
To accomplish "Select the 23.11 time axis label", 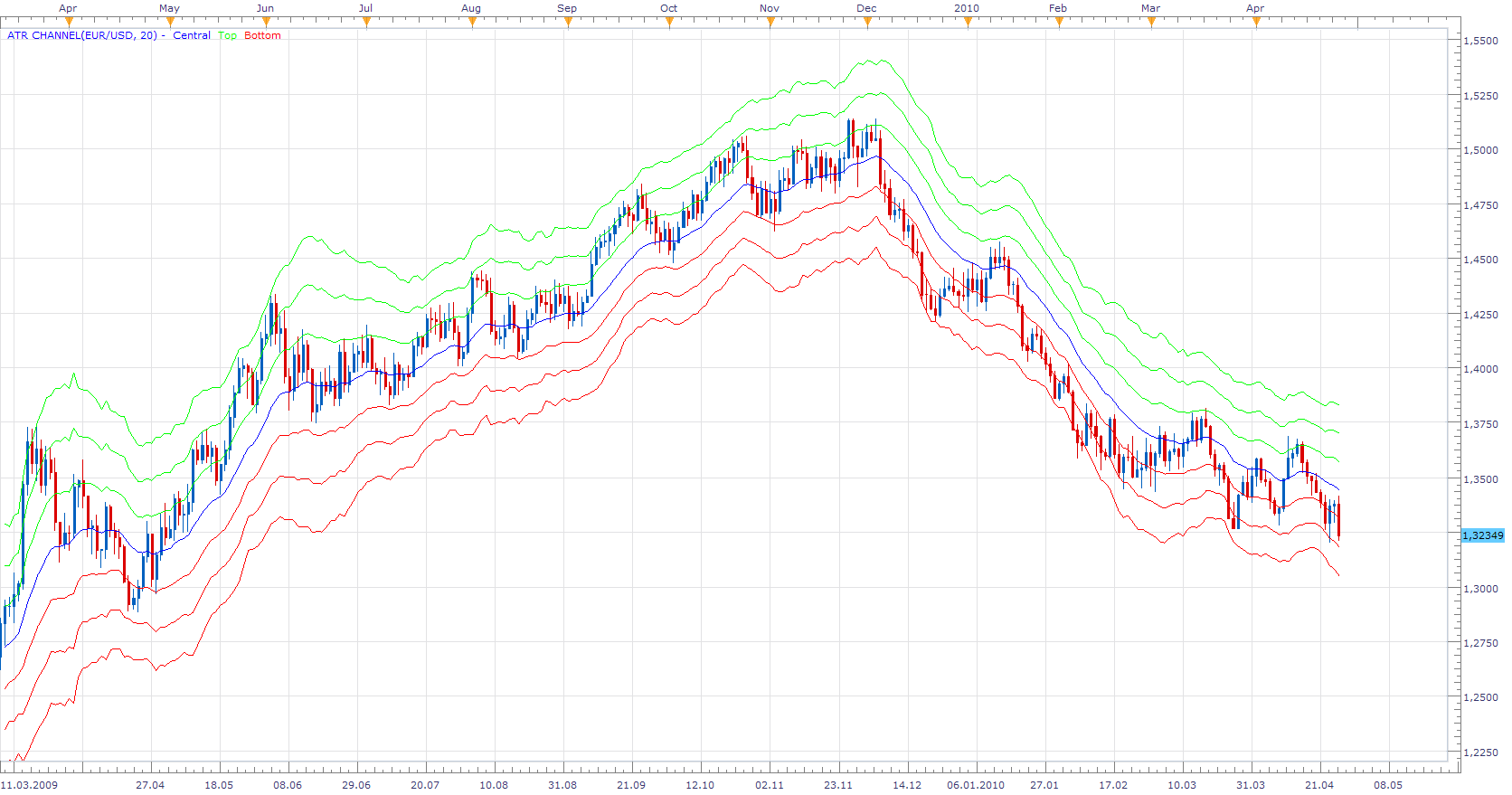I will pos(838,784).
